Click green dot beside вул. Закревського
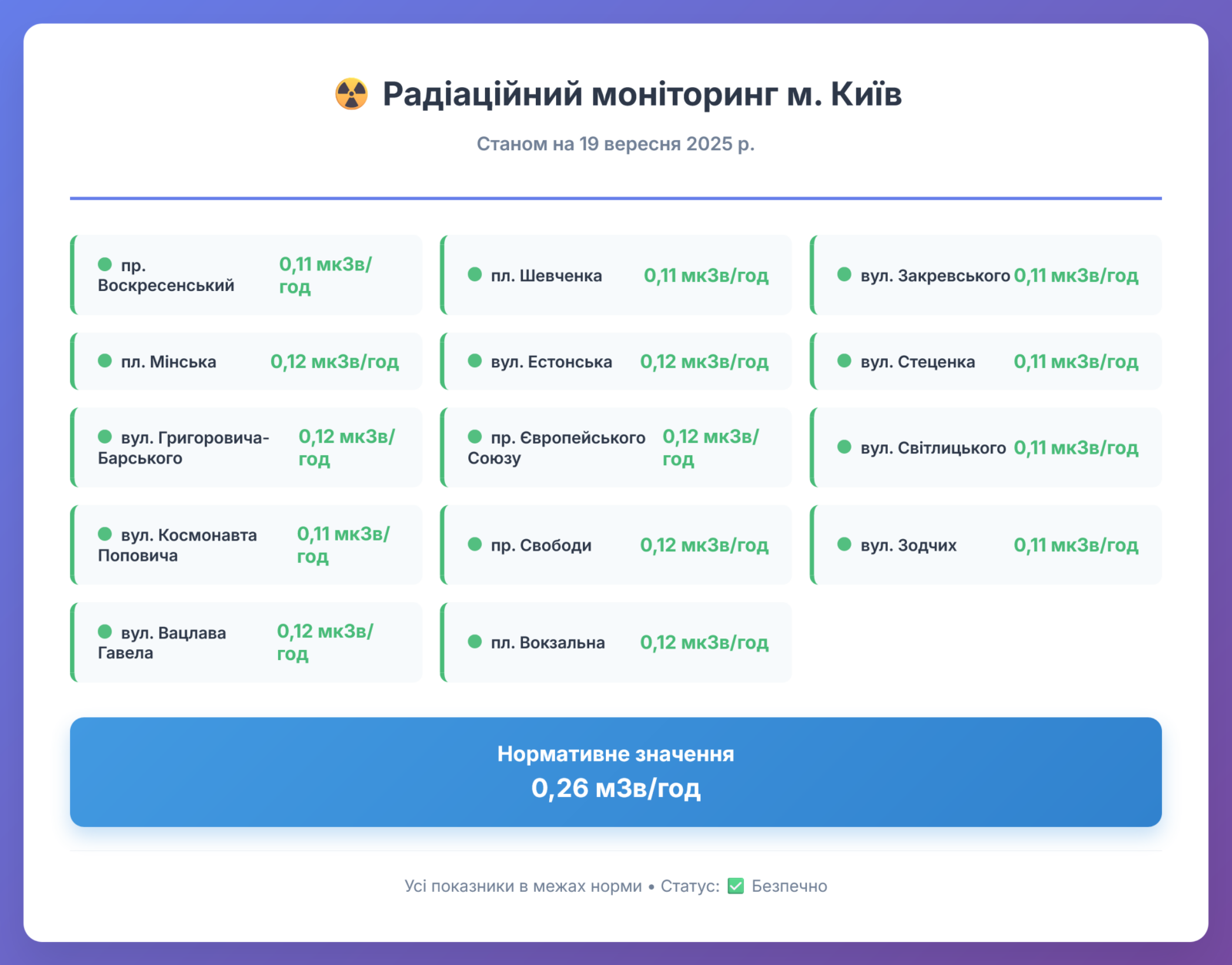Screen dimensions: 1232x965 point(845,275)
